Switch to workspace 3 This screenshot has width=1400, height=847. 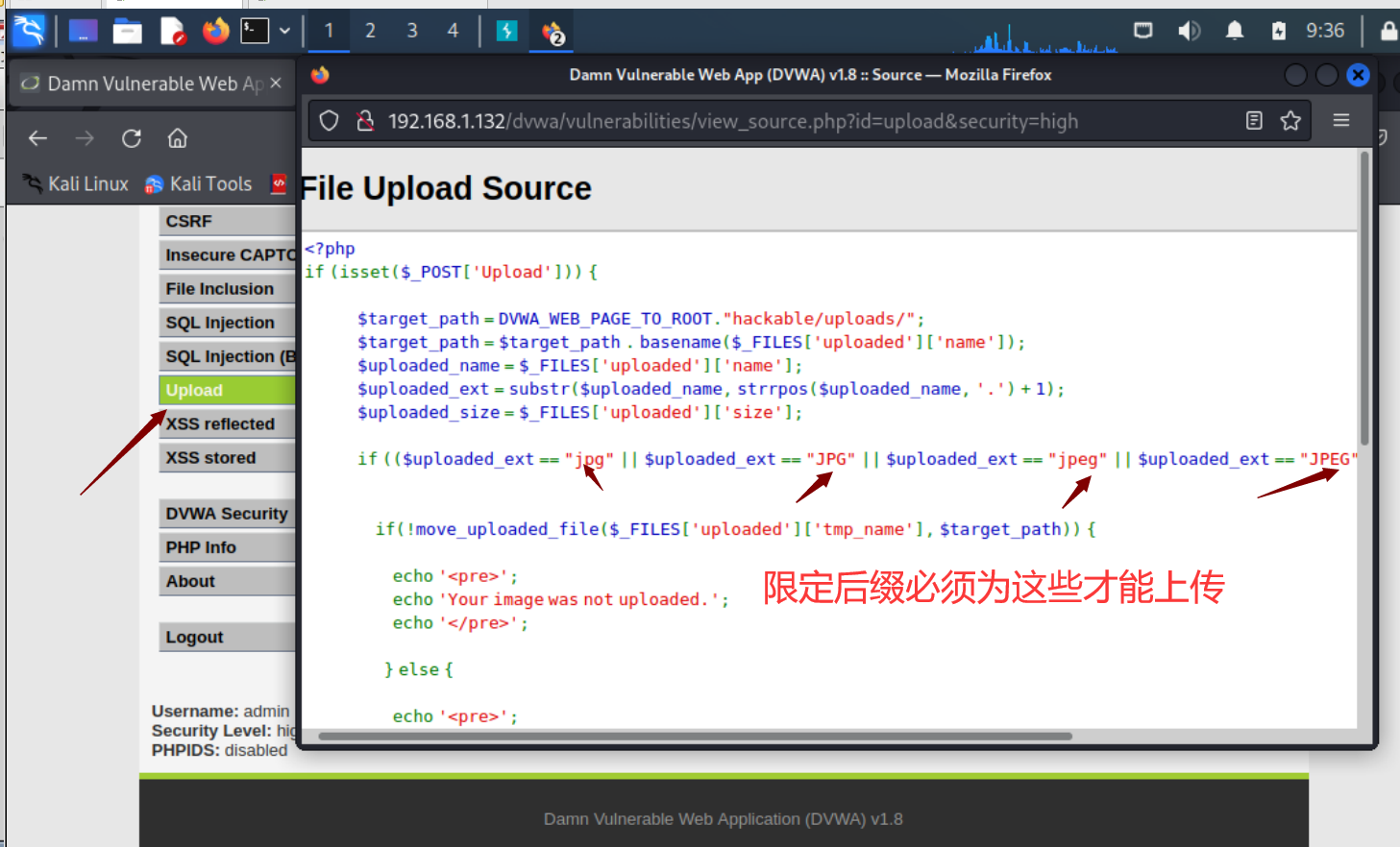click(412, 31)
